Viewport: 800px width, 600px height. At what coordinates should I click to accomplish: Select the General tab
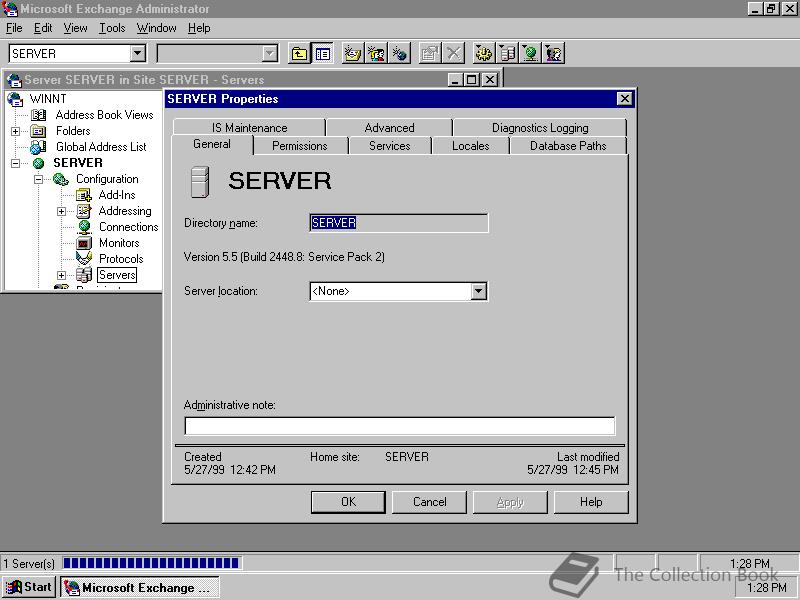tap(212, 144)
